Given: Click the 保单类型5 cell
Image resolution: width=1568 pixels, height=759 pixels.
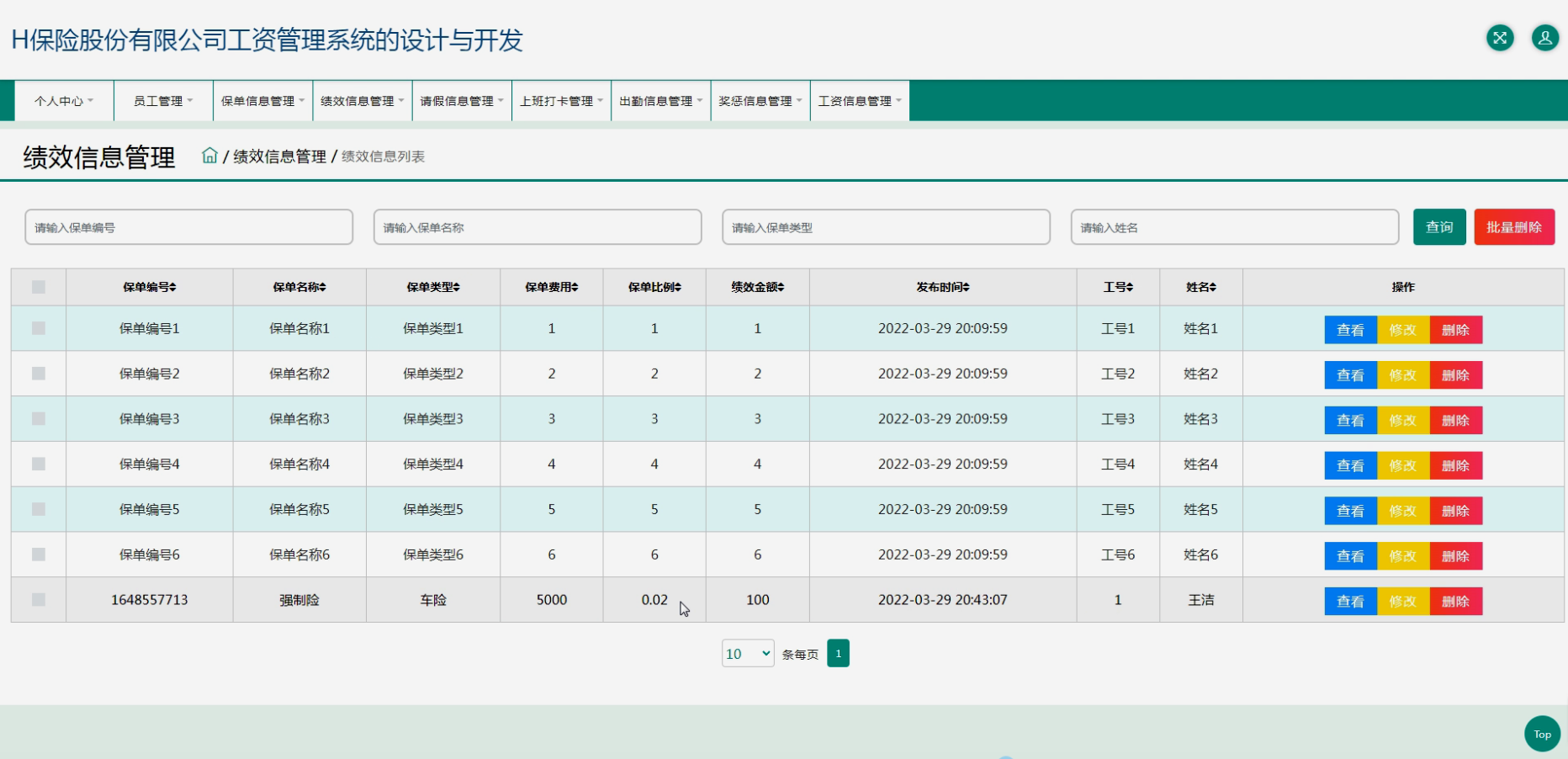Looking at the screenshot, I should [433, 509].
